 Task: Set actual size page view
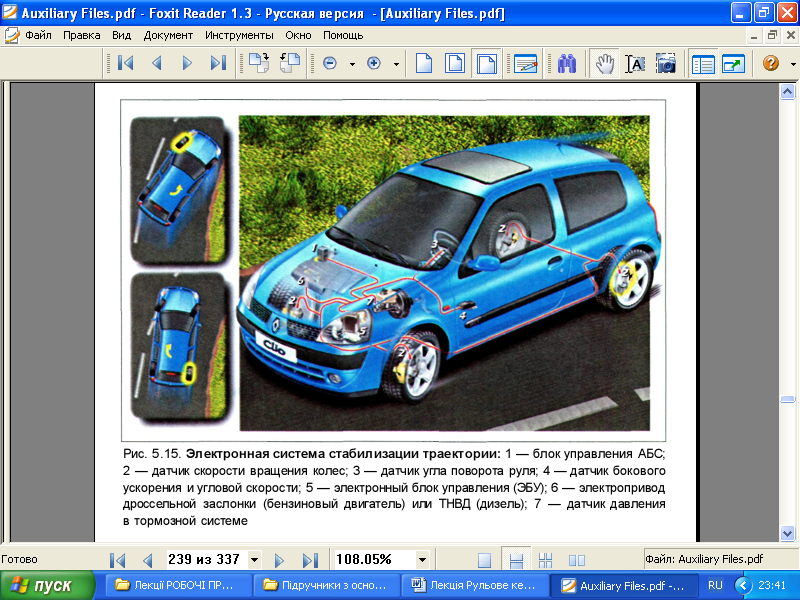pos(424,63)
